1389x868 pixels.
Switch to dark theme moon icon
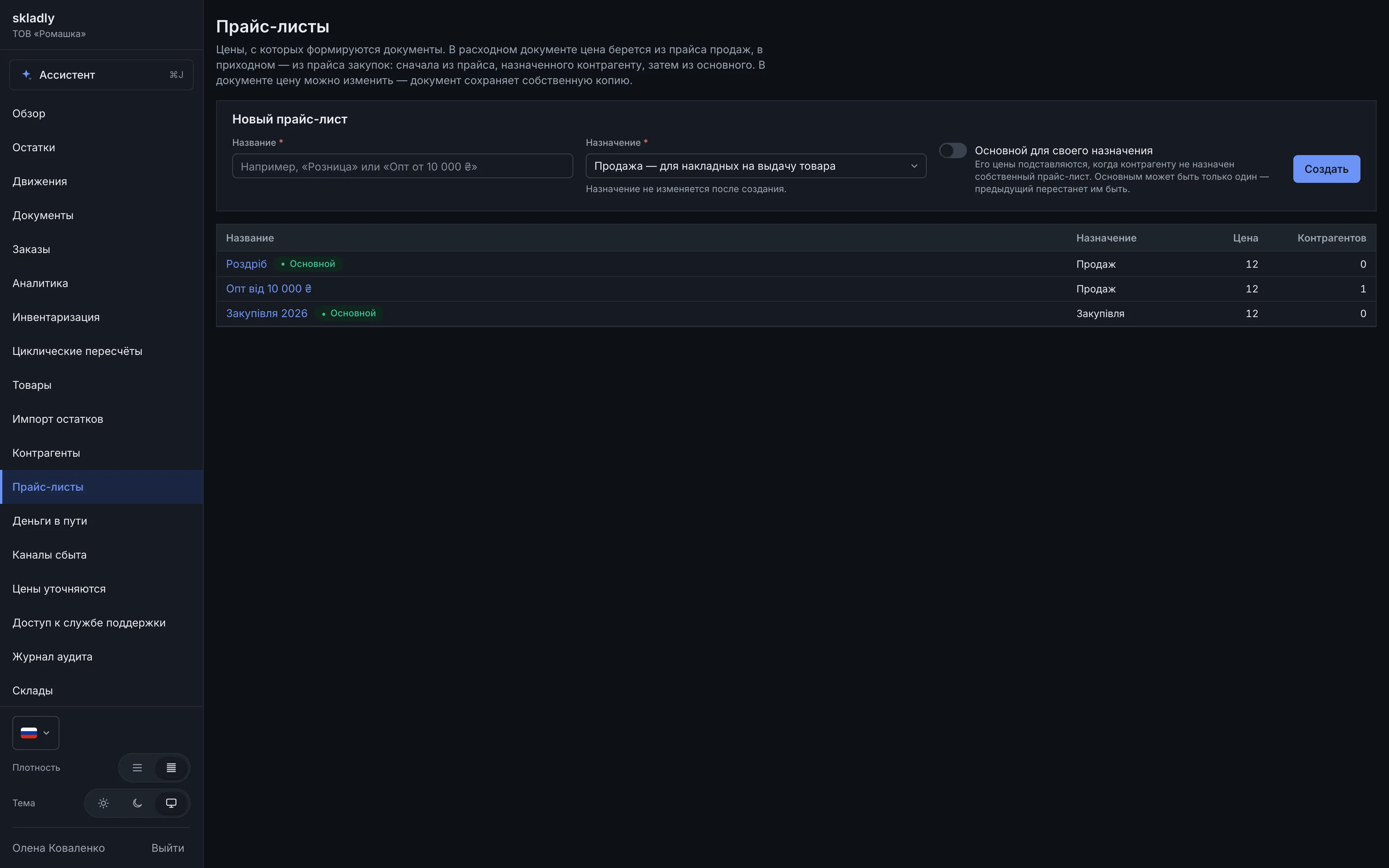tap(137, 803)
